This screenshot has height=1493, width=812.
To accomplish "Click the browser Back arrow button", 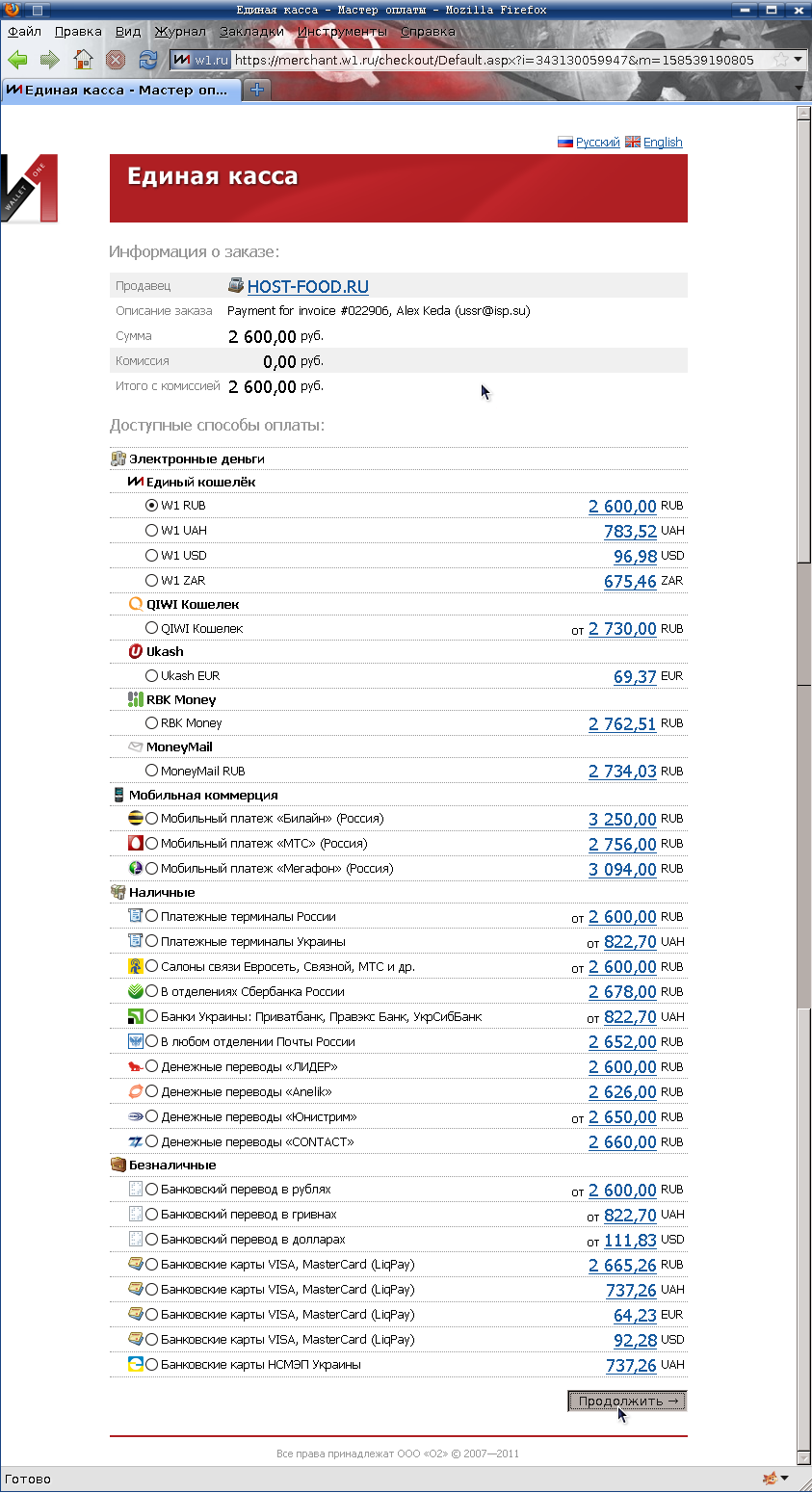I will (x=17, y=60).
